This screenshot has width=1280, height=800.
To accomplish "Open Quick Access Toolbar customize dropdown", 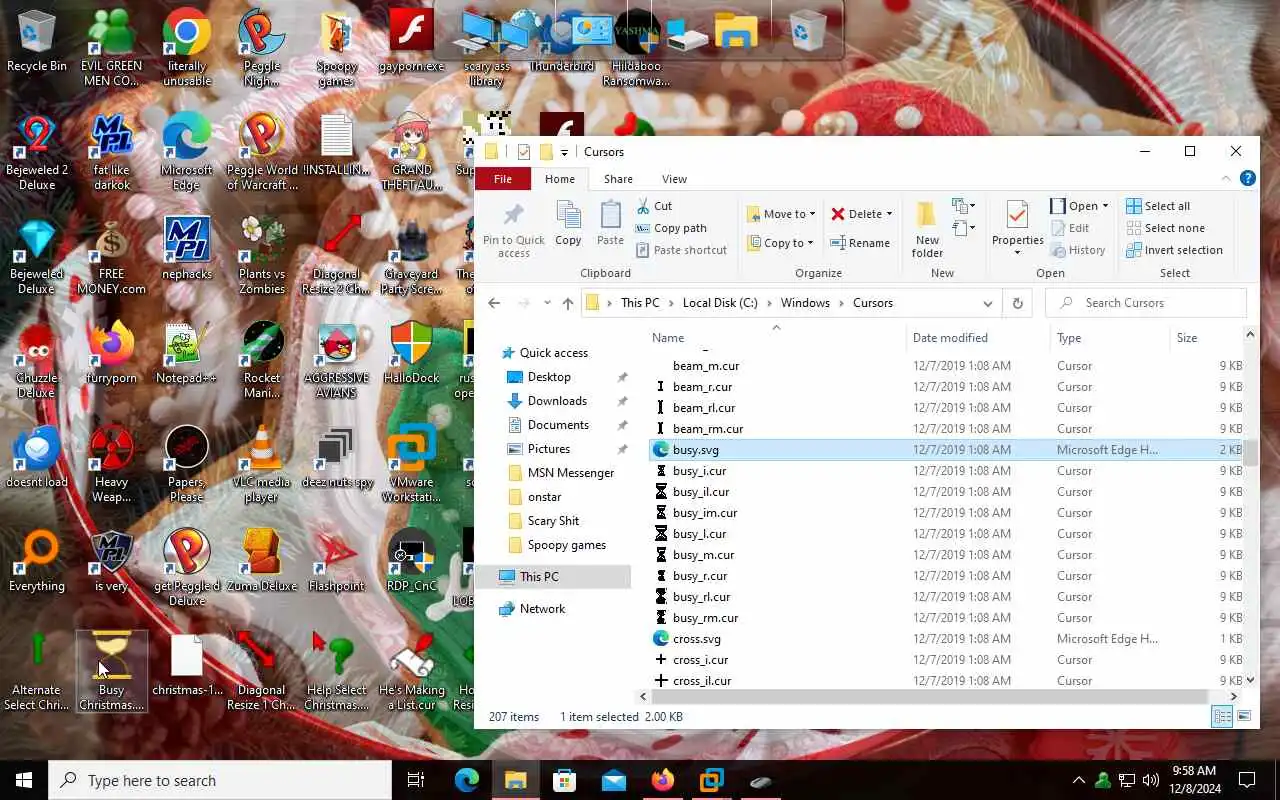I will tap(564, 152).
